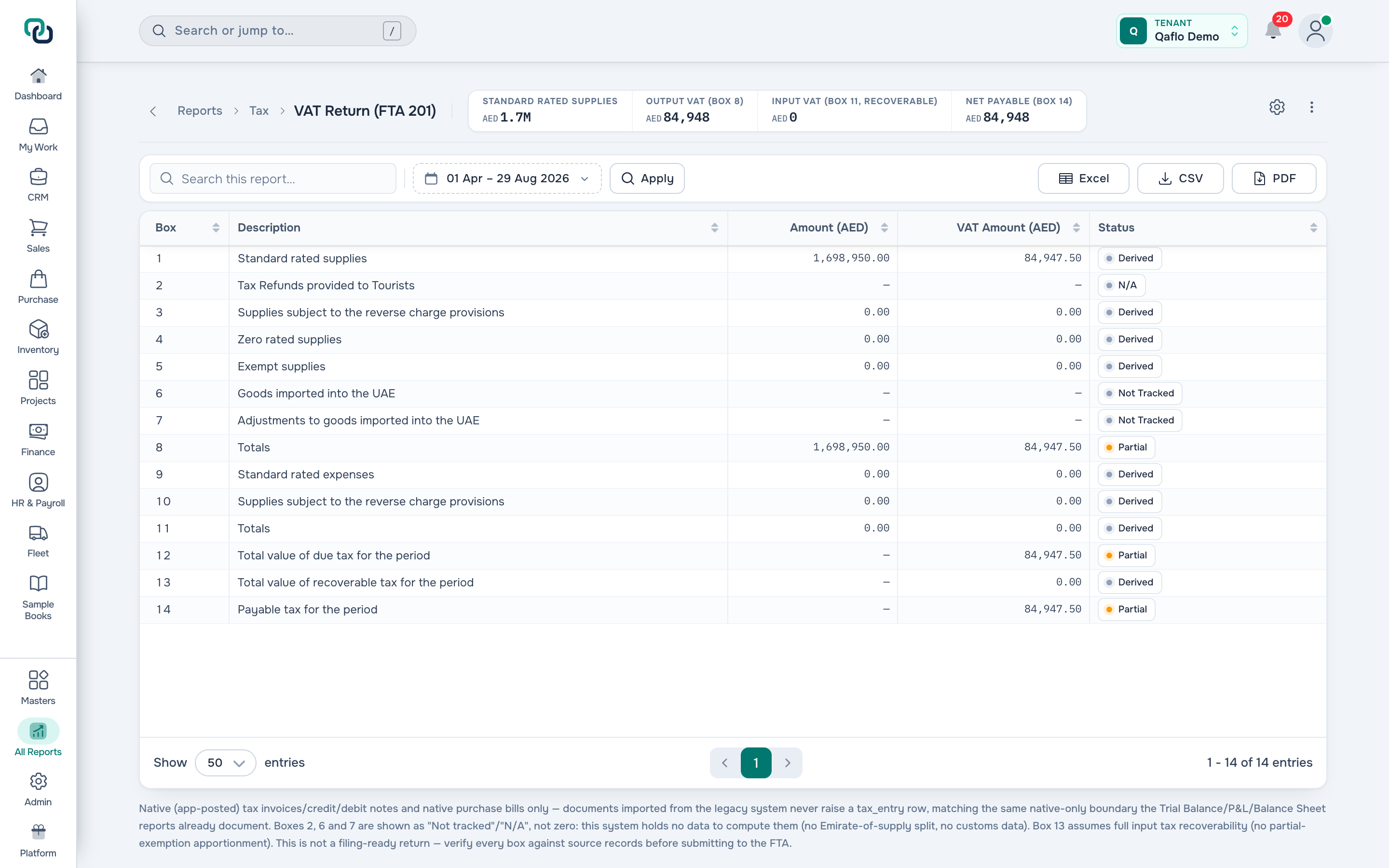Select 'Payable tax for the period' row
Viewport: 1389px width, 868px height.
pyautogui.click(x=733, y=609)
